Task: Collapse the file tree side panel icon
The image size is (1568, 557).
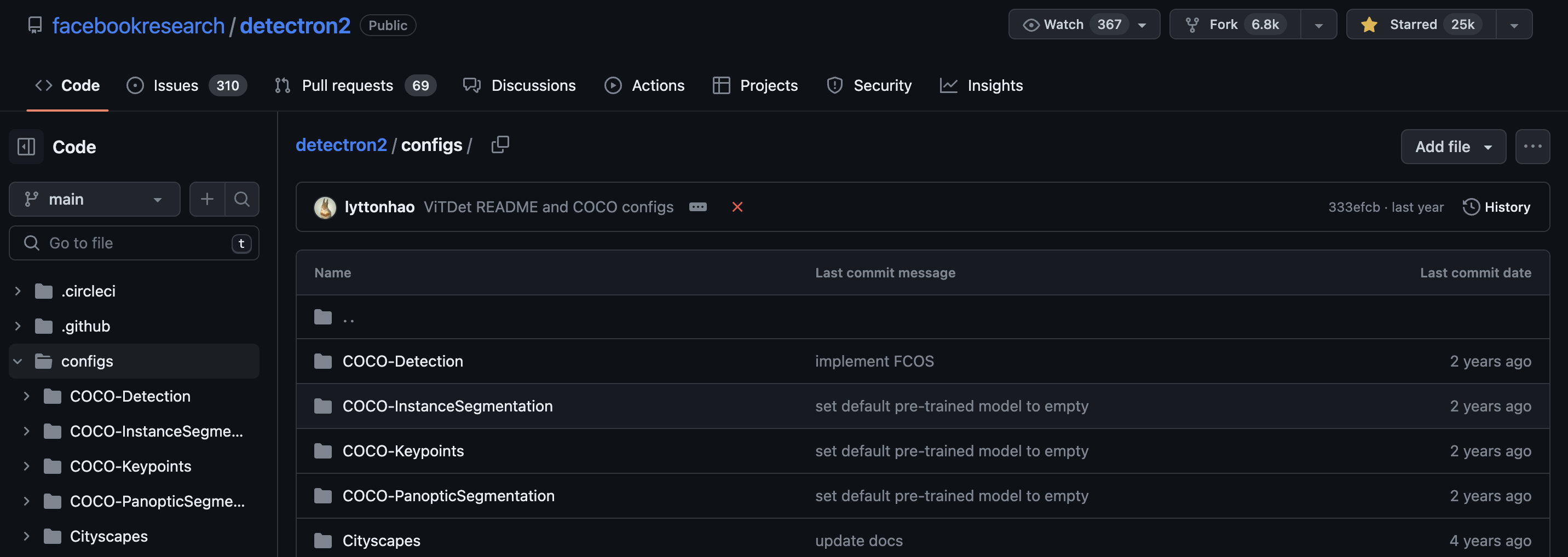Action: point(26,147)
